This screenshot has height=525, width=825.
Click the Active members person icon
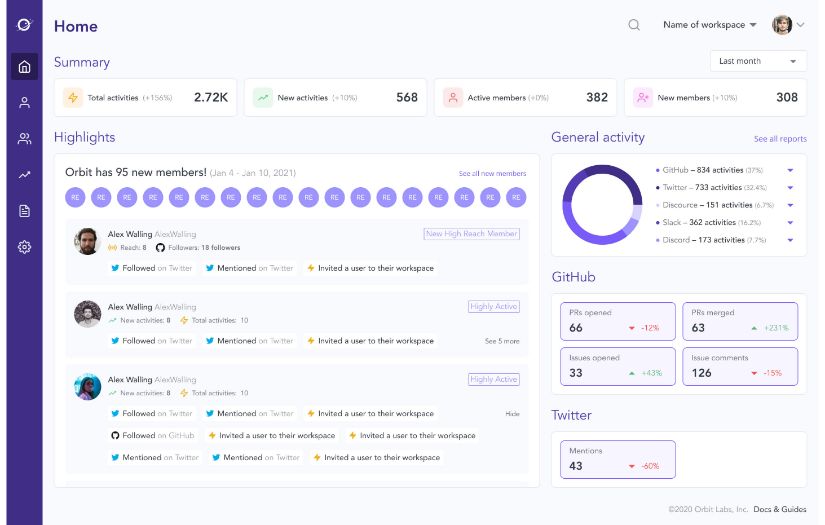[452, 97]
